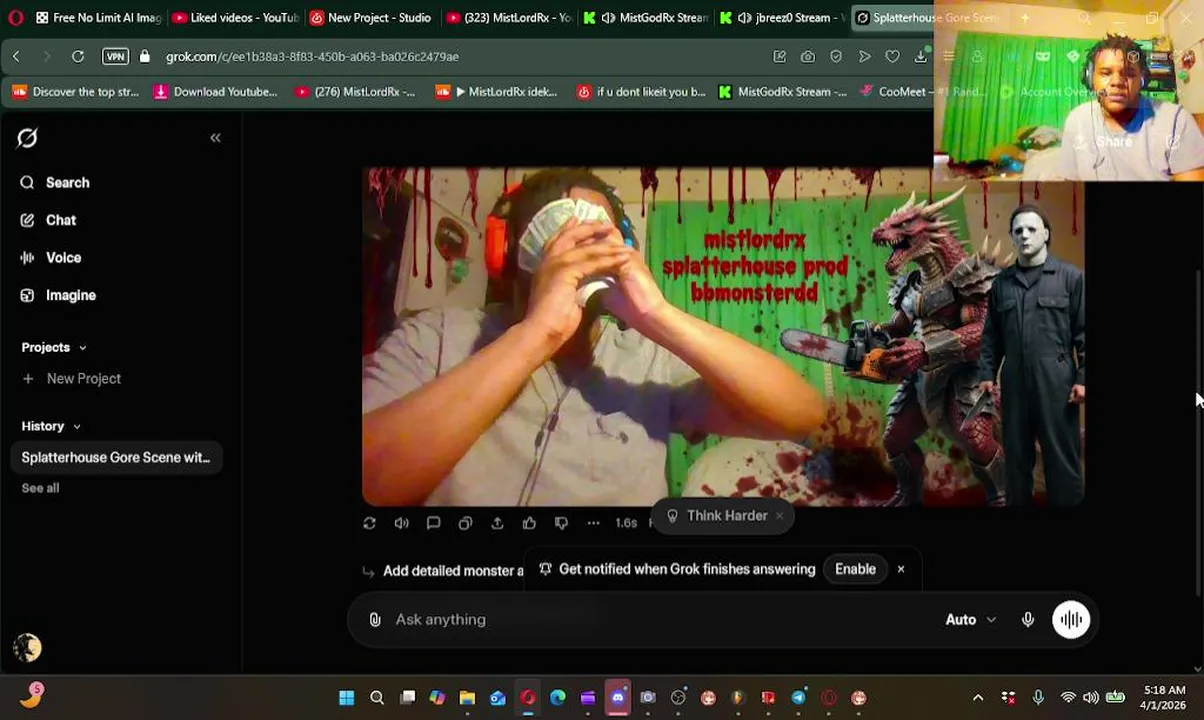1204x720 pixels.
Task: Switch to Free No Limit AI Image tab
Action: (x=98, y=18)
